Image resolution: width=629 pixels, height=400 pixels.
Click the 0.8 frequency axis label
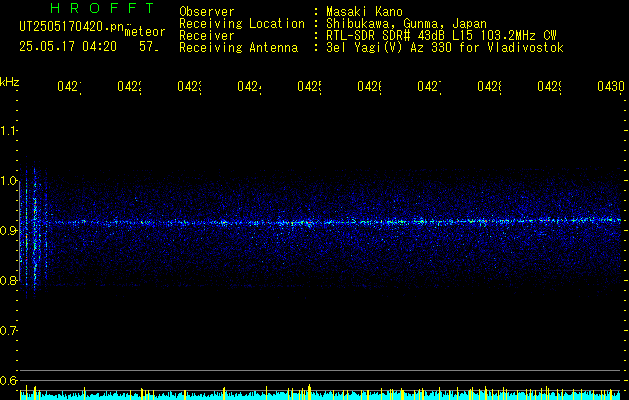[x=8, y=280]
